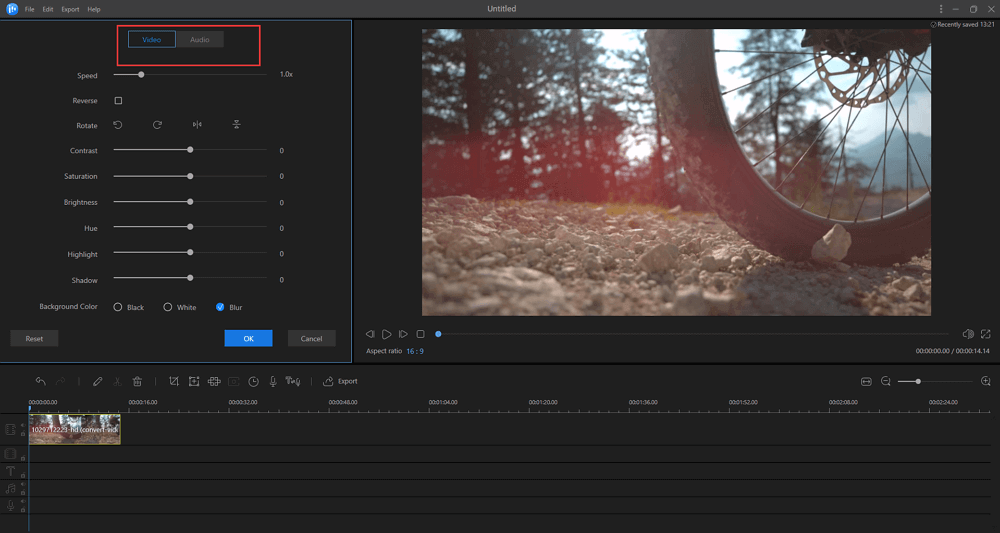Viewport: 1000px width, 533px height.
Task: Lock the voiceover microphone track
Action: 23,510
